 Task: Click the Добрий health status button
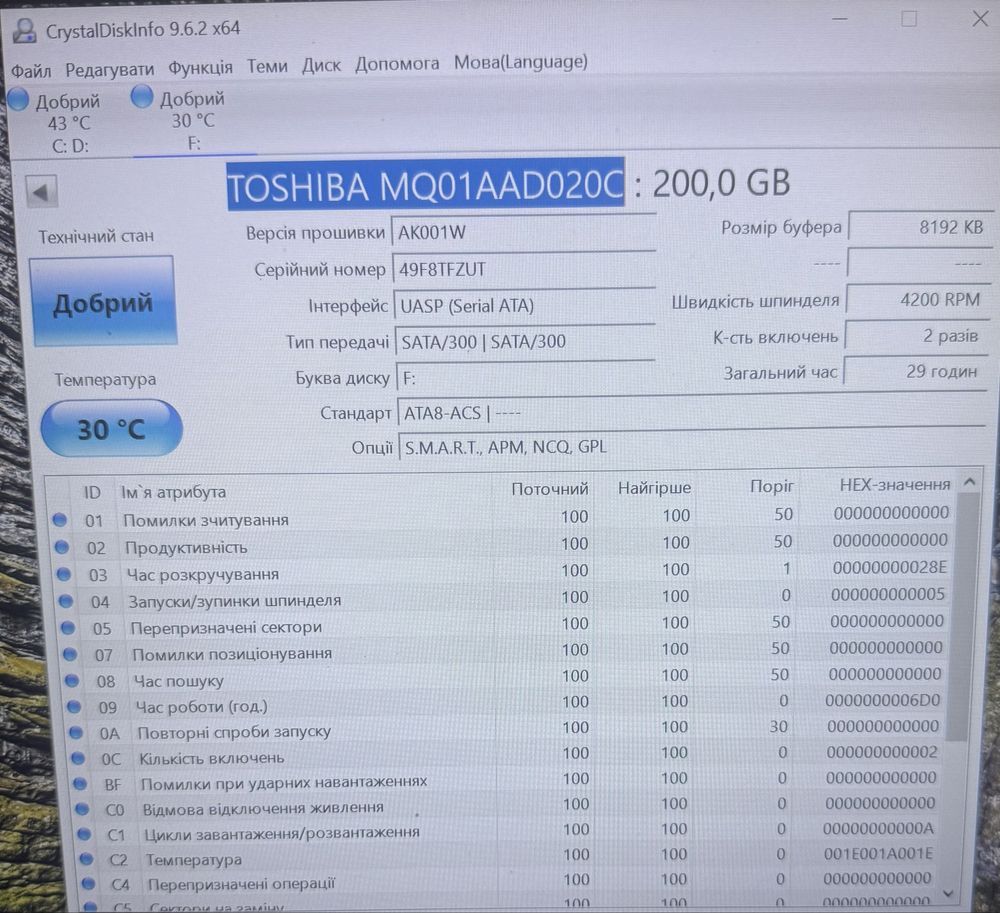coord(103,302)
